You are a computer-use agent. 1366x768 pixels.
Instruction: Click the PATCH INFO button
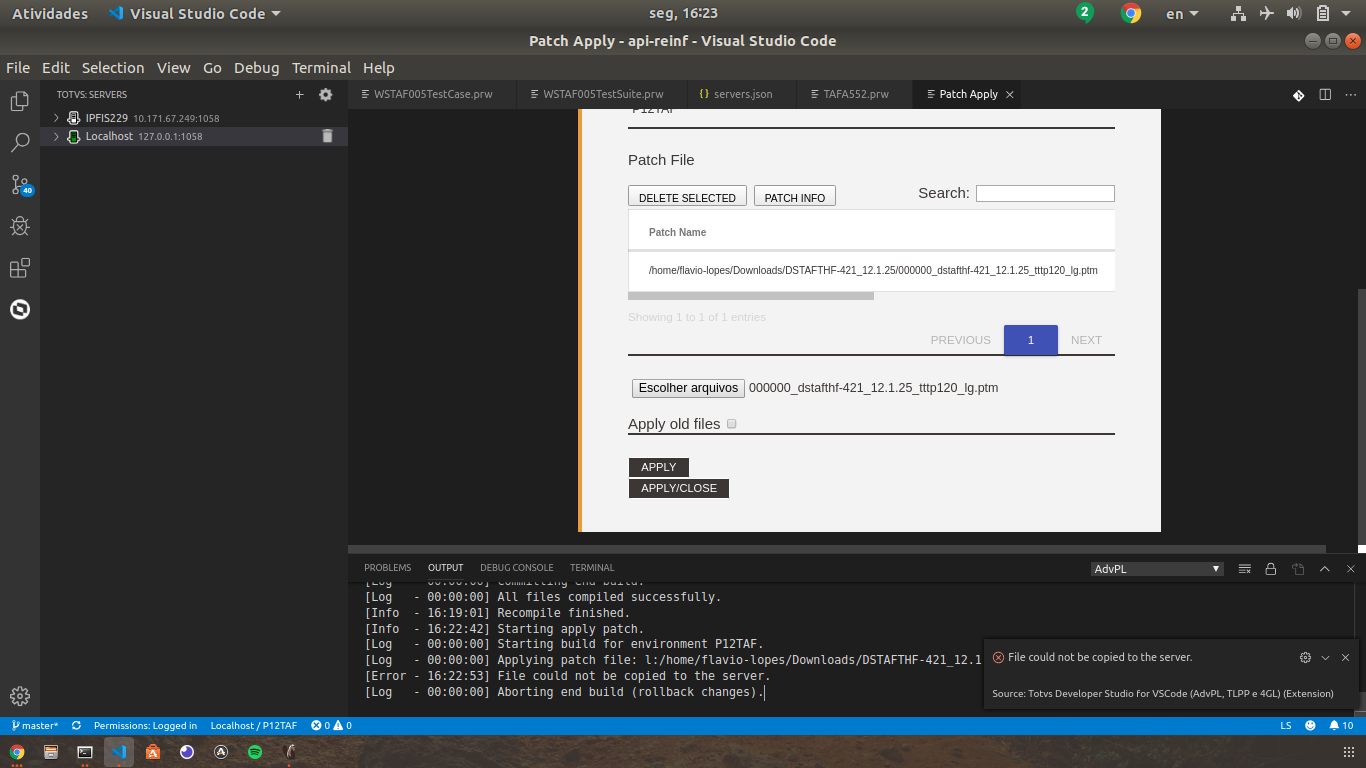[795, 197]
